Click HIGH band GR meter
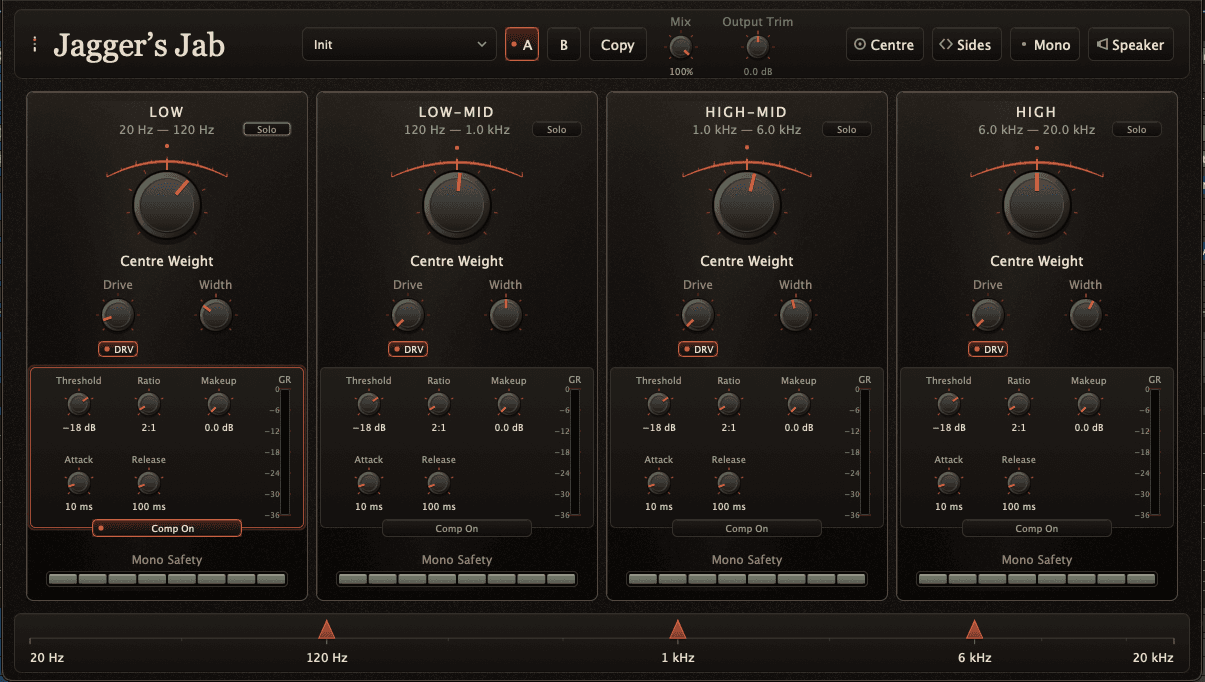This screenshot has height=682, width=1205. coord(1154,452)
